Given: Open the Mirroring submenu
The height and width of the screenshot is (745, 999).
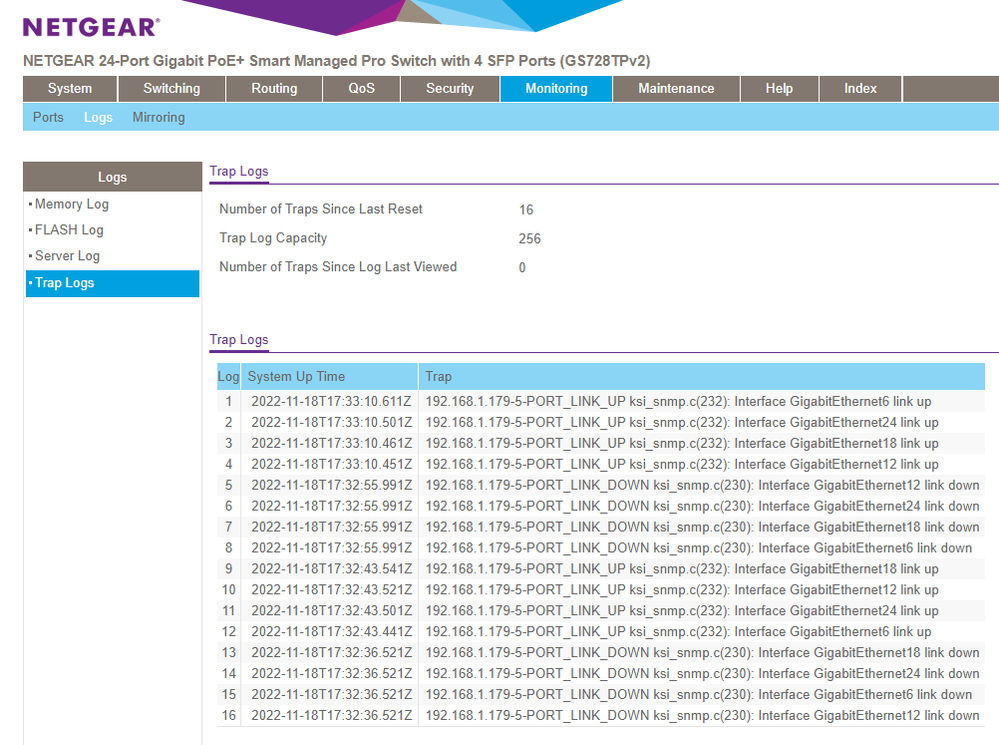Looking at the screenshot, I should click(158, 117).
